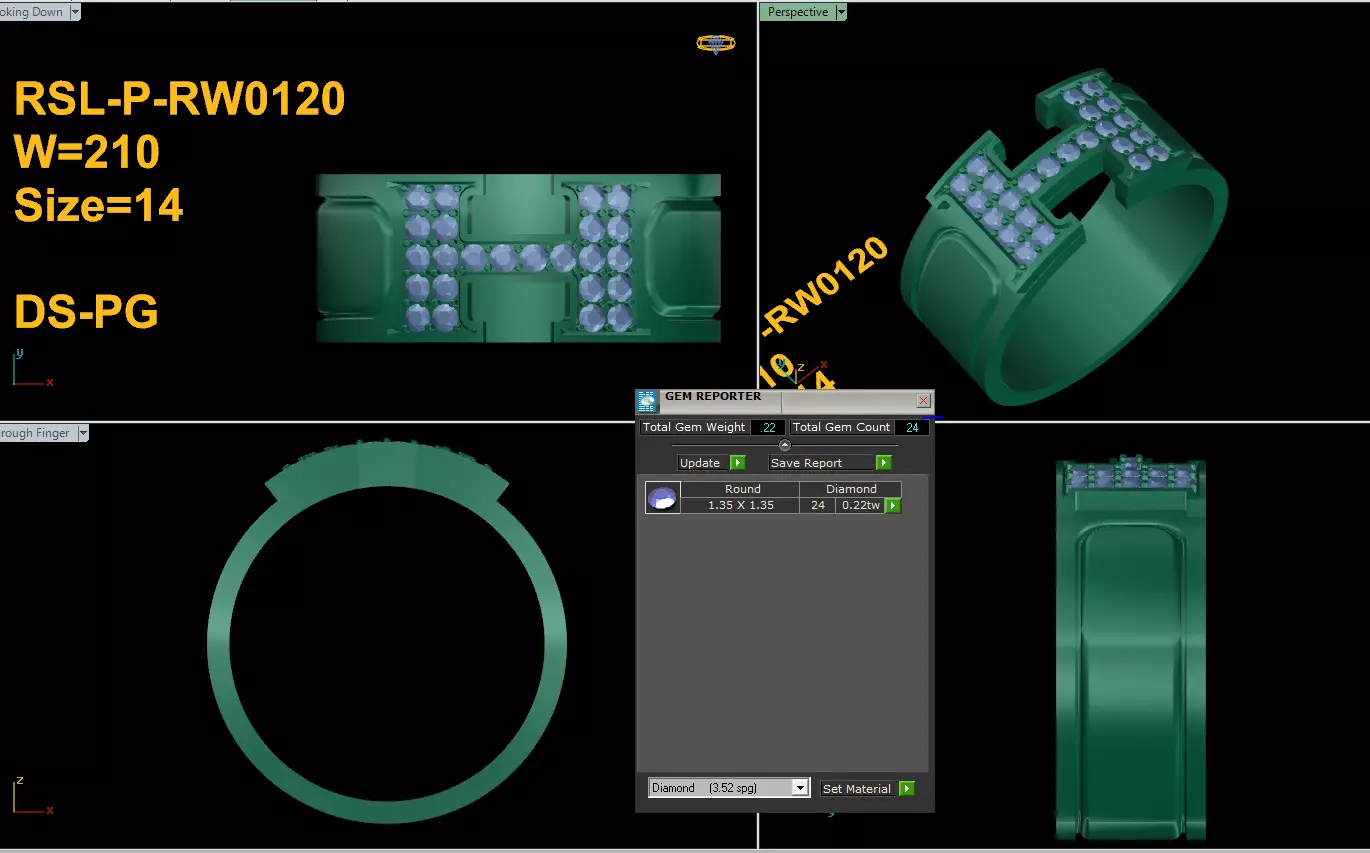The image size is (1370, 853).
Task: Click the green arrow next to Save Report
Action: [x=884, y=463]
